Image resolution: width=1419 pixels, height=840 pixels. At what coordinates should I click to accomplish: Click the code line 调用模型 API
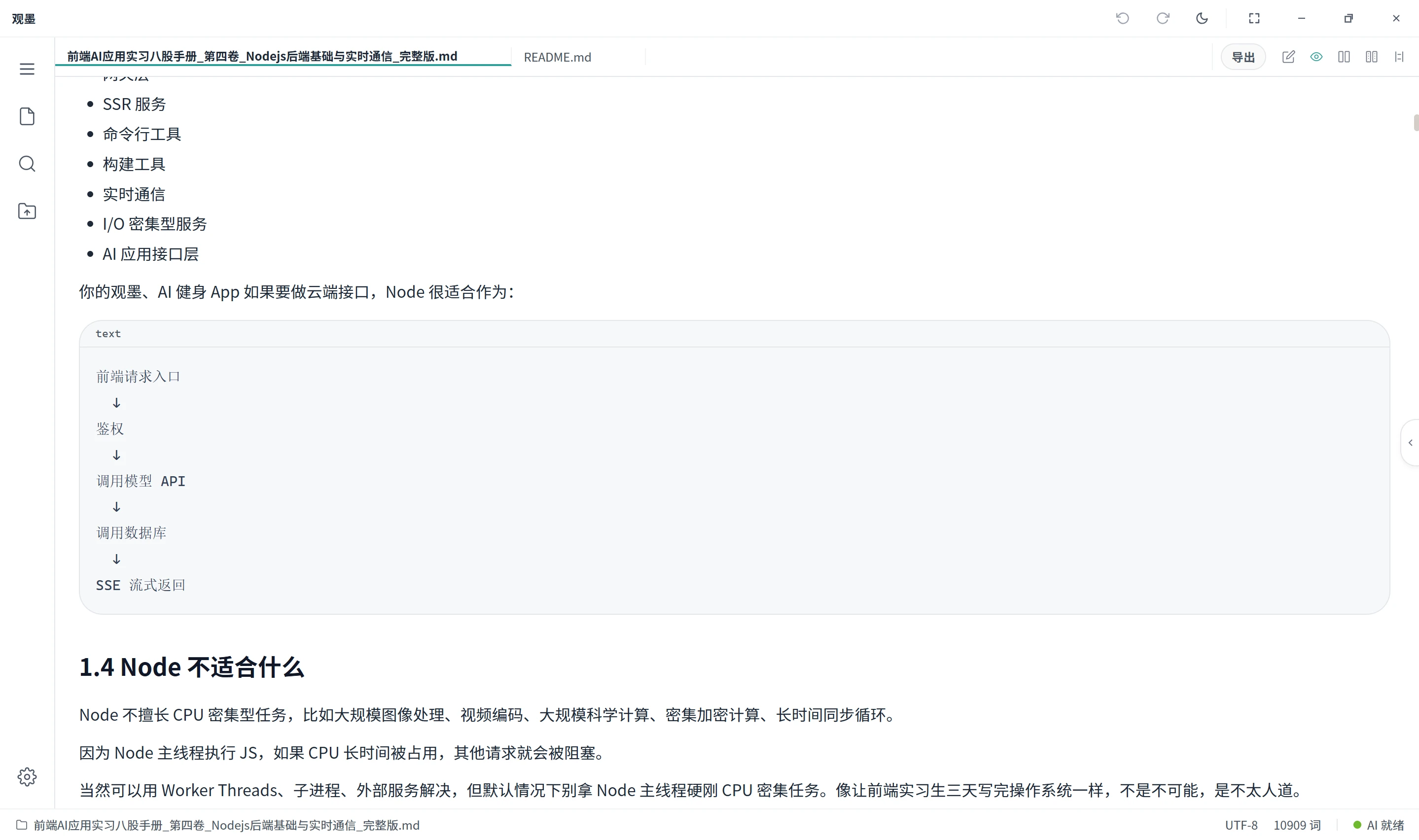click(141, 481)
